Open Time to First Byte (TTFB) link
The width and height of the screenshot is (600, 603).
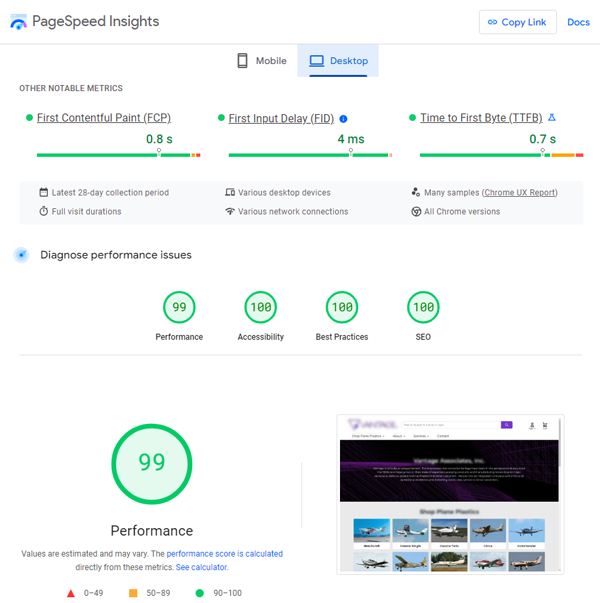pos(480,118)
